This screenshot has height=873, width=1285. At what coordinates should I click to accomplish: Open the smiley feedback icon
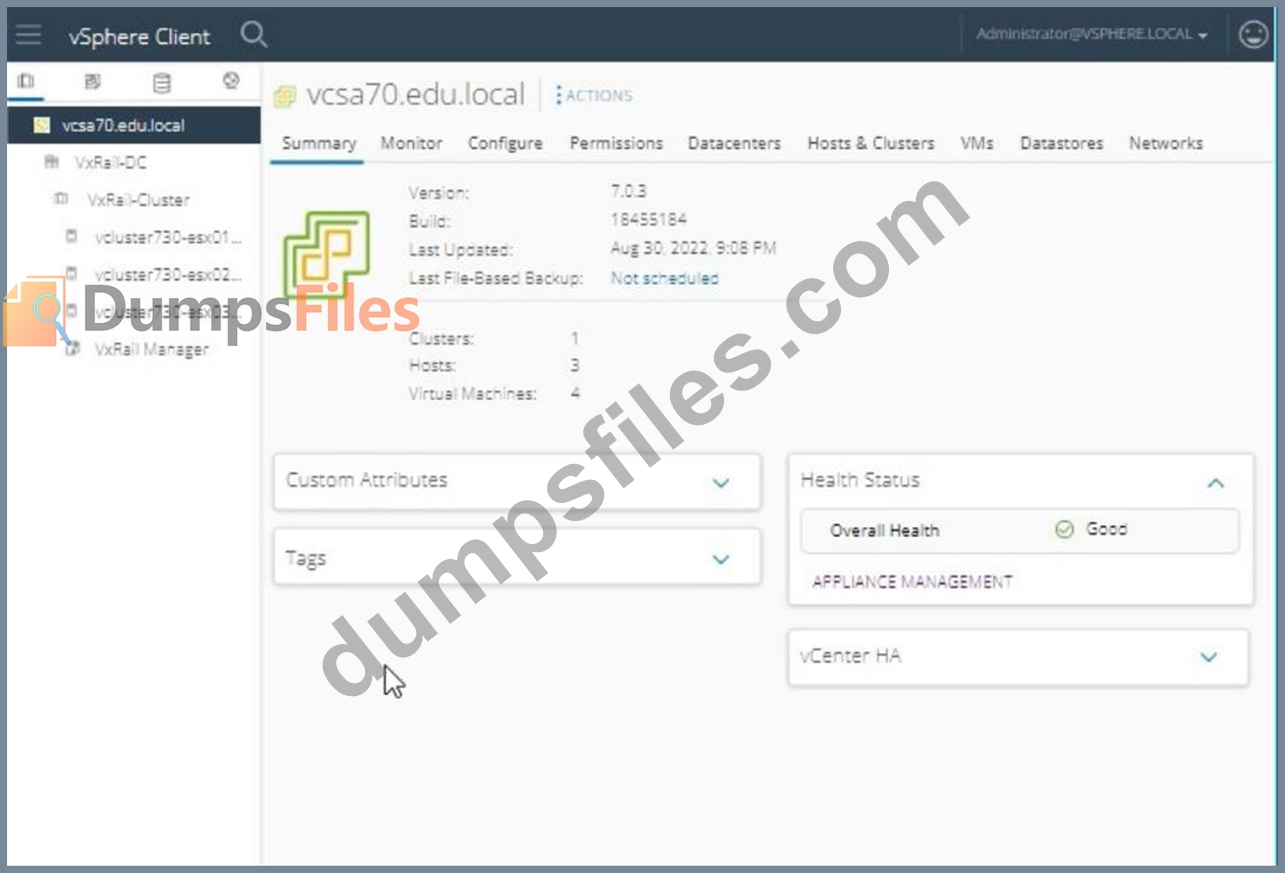(1252, 35)
